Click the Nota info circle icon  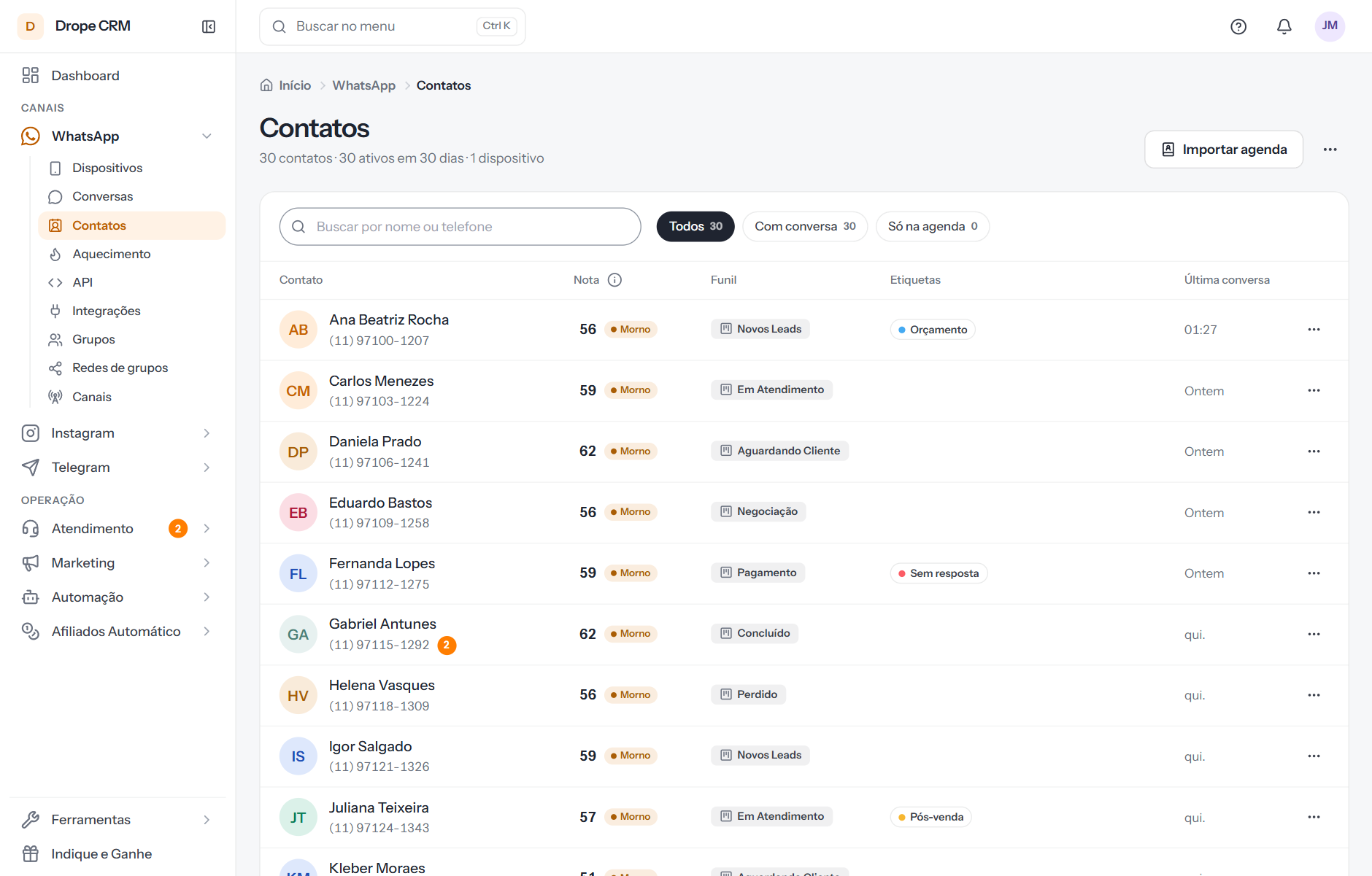pos(614,280)
